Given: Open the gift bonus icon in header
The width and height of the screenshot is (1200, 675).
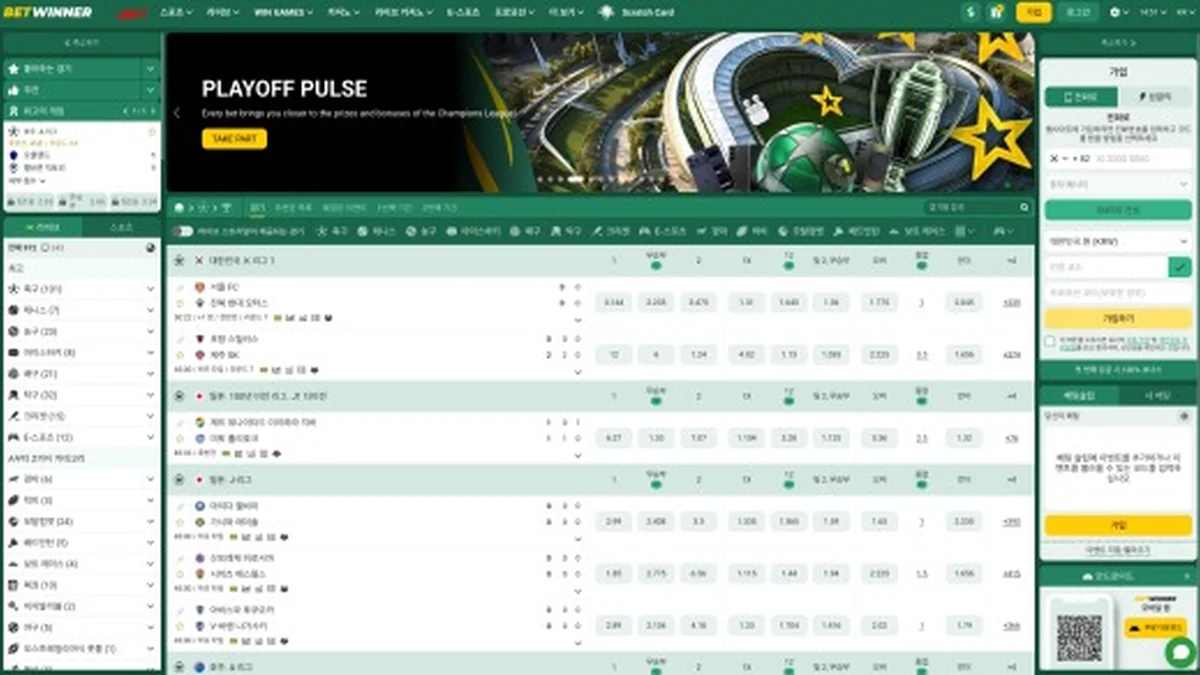Looking at the screenshot, I should 996,12.
